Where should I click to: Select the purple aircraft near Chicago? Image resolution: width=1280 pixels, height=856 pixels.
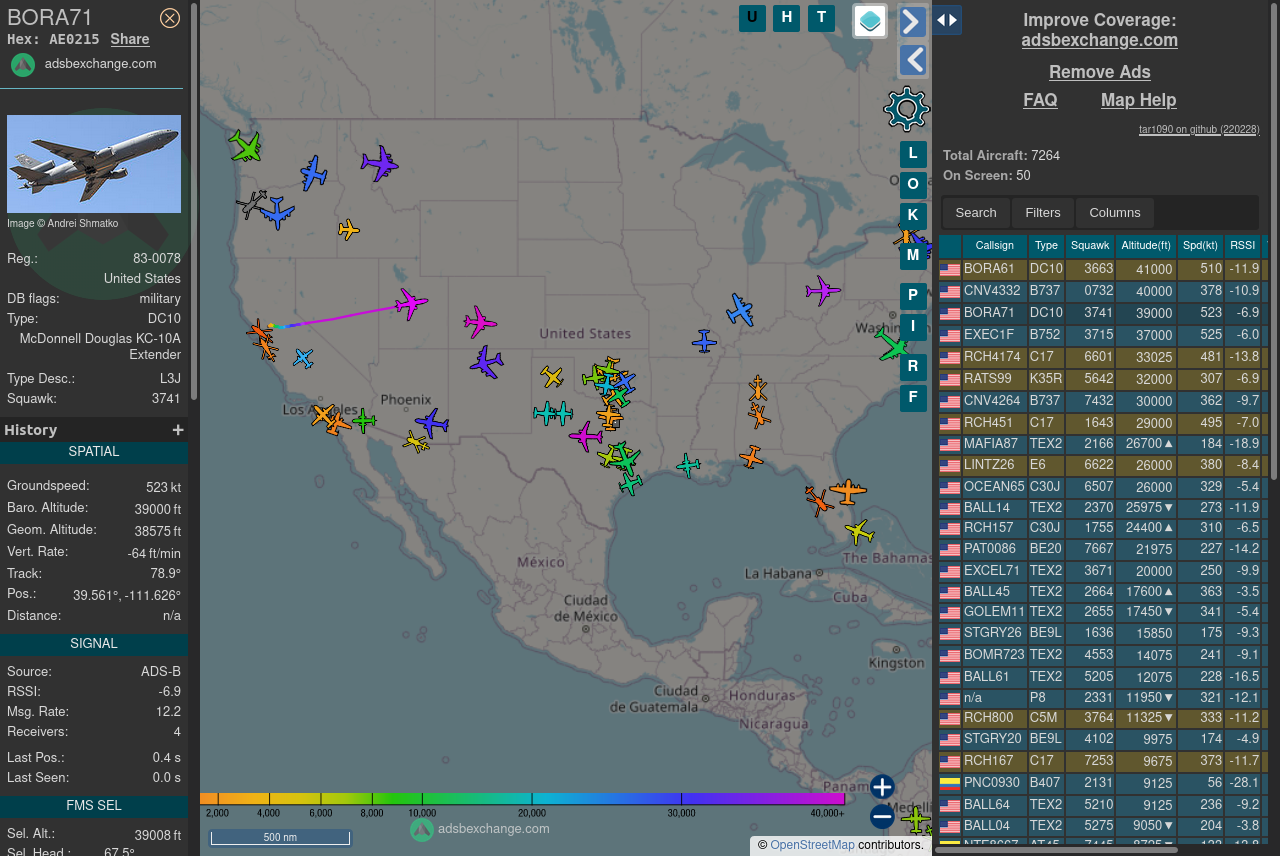(x=823, y=291)
